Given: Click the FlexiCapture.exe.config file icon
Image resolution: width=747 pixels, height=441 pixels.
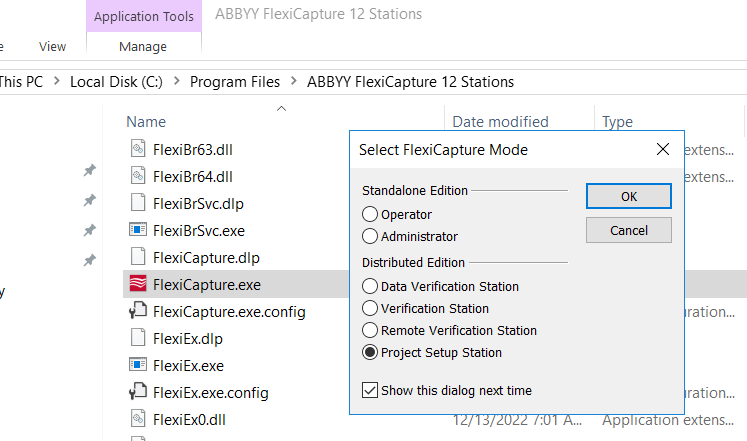Looking at the screenshot, I should click(138, 310).
